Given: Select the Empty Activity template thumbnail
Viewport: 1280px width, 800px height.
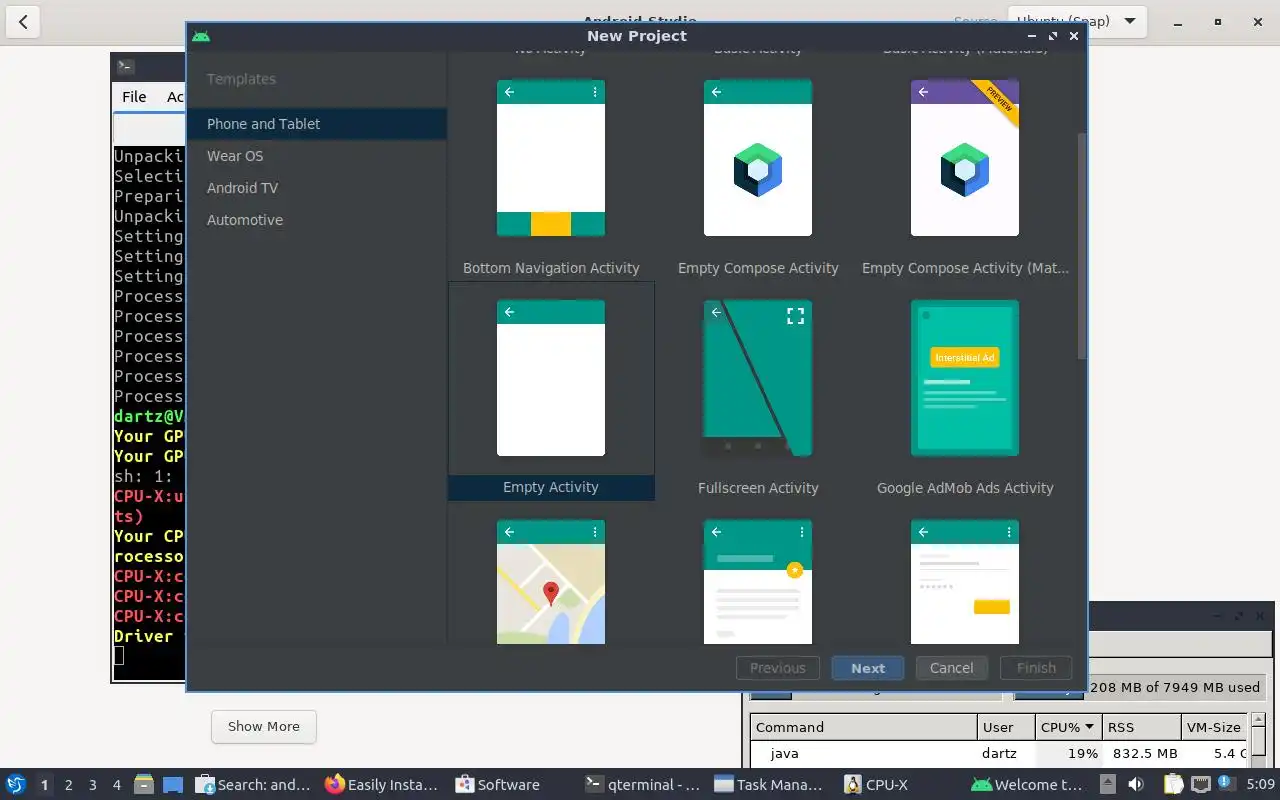Looking at the screenshot, I should point(551,378).
